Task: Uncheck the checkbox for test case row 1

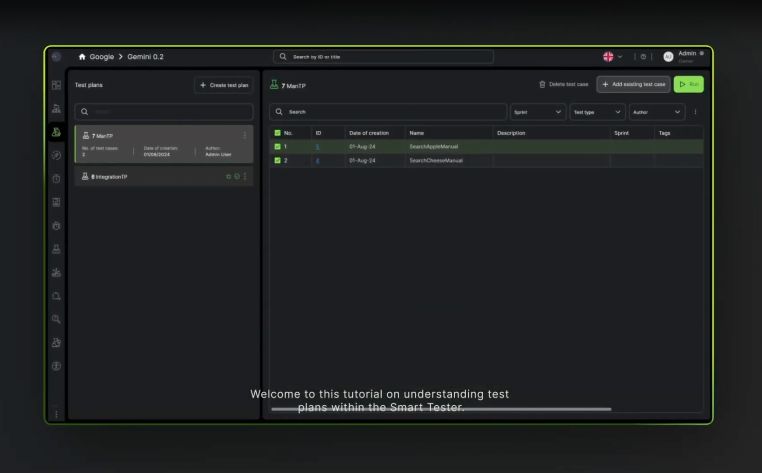Action: 277,147
